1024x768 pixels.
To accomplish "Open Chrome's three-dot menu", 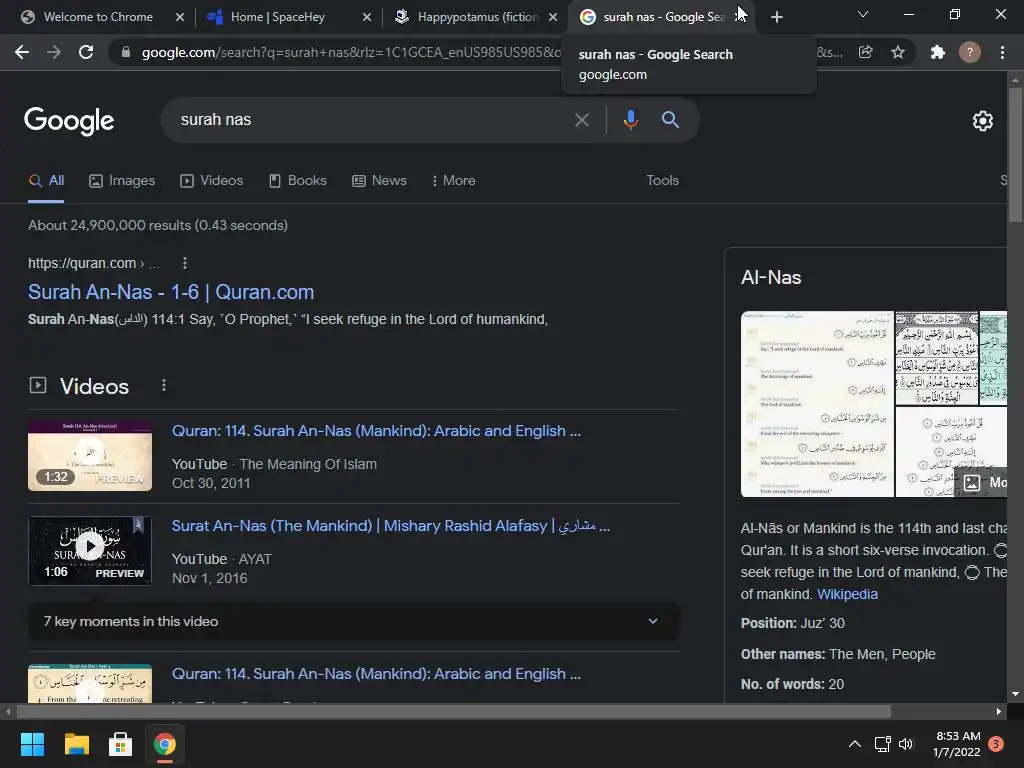I will click(1002, 52).
